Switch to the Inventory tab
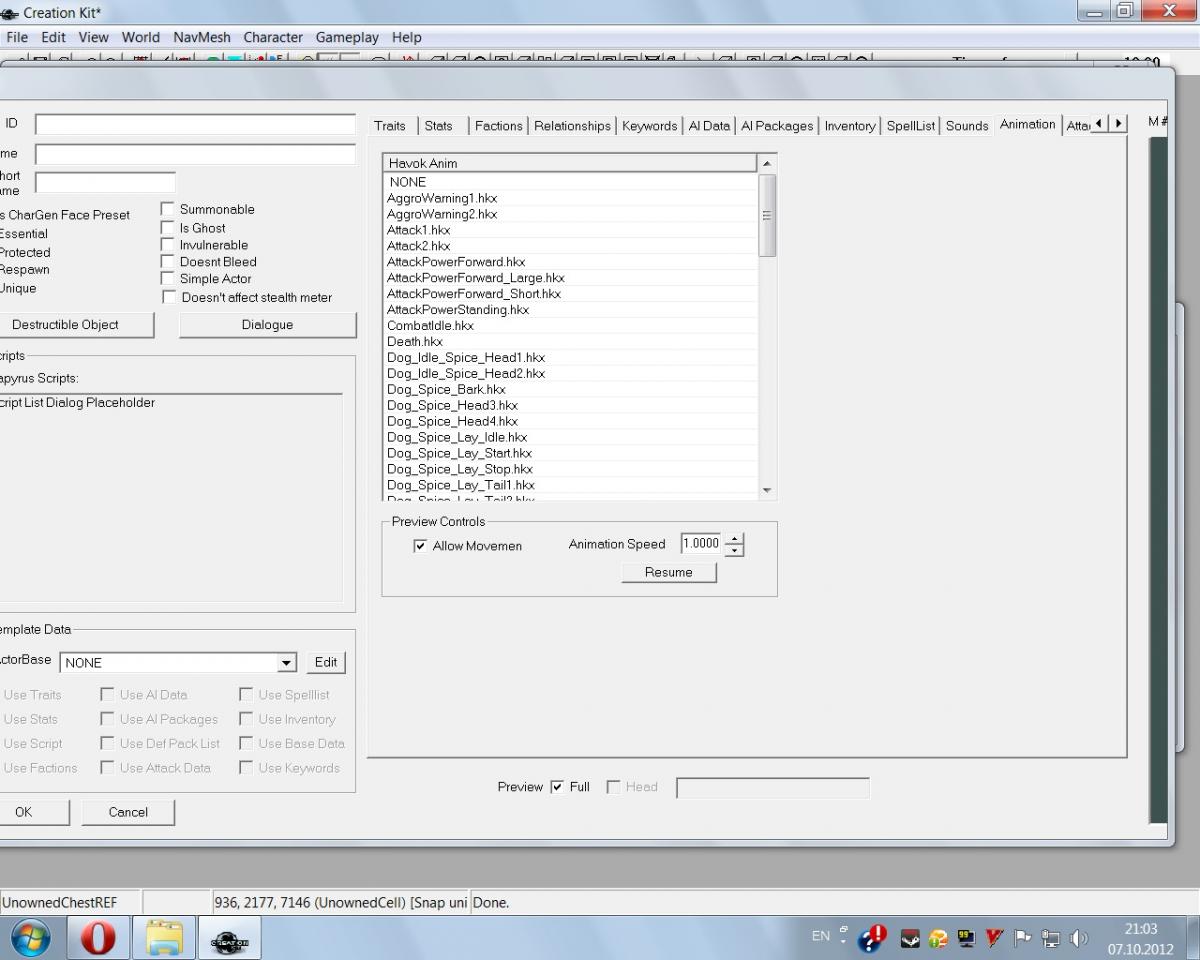Viewport: 1200px width, 960px height. click(x=849, y=126)
